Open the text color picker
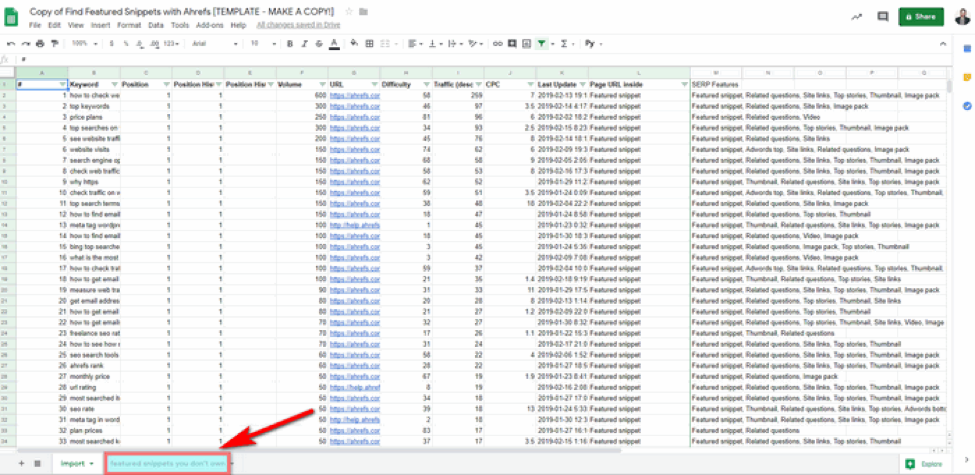 333,44
